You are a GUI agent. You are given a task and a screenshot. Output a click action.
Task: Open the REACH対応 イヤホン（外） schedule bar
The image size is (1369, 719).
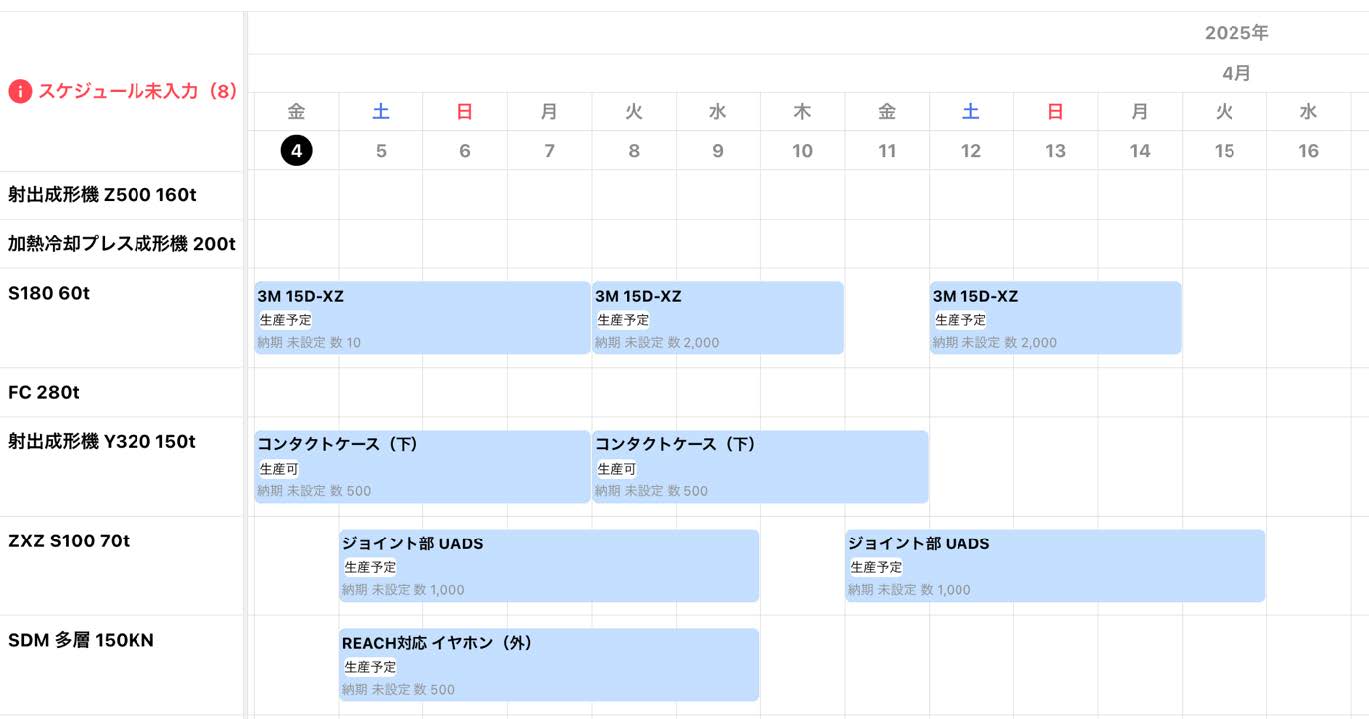(x=549, y=665)
